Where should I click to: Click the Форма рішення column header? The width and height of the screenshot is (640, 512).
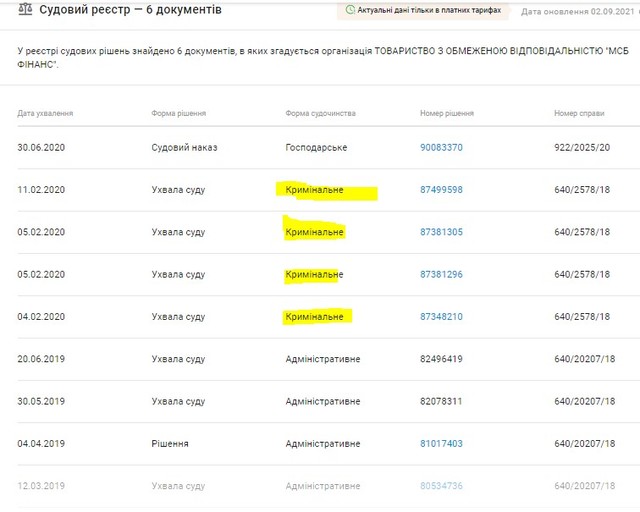[181, 113]
